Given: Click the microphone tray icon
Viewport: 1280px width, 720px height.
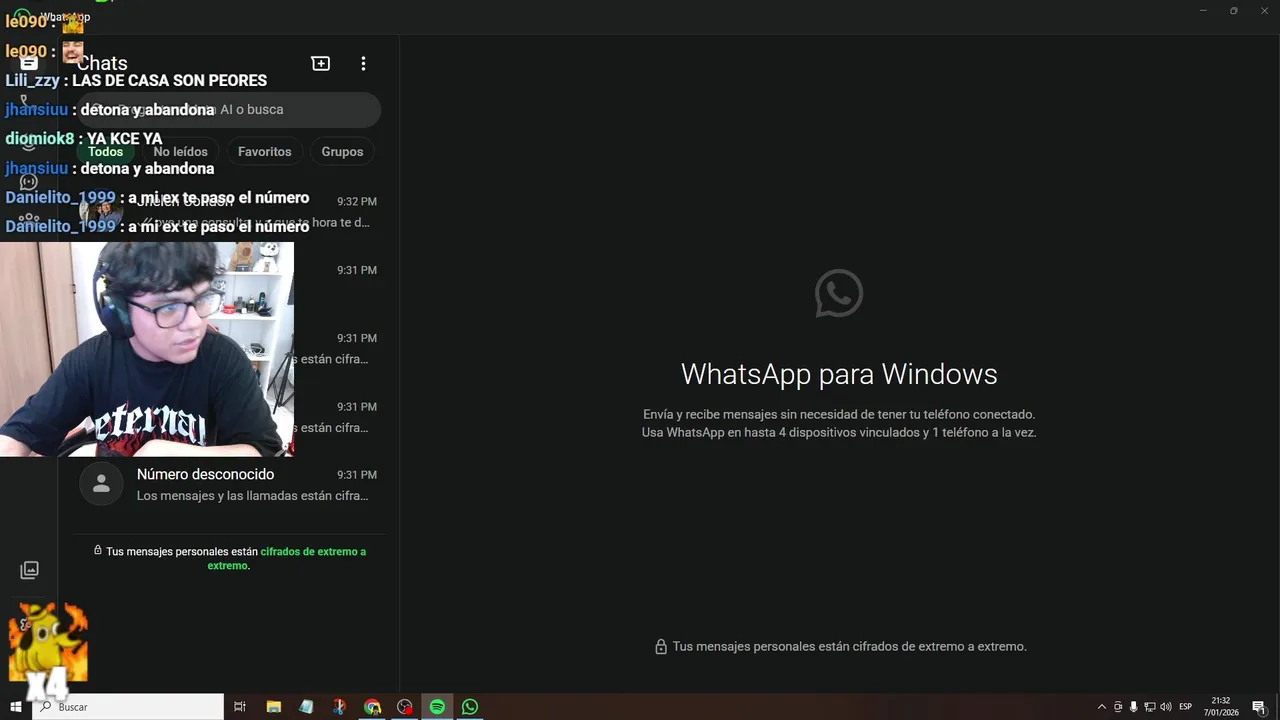Looking at the screenshot, I should tap(1133, 707).
